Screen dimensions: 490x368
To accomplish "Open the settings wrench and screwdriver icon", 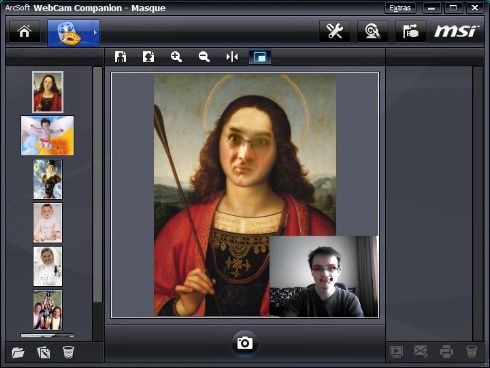I will pos(335,31).
